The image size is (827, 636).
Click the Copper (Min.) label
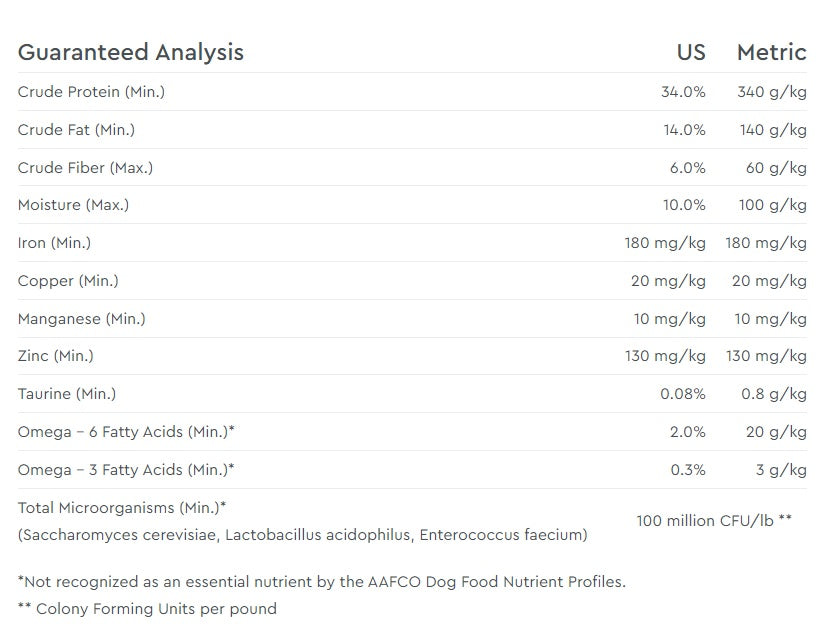(68, 281)
